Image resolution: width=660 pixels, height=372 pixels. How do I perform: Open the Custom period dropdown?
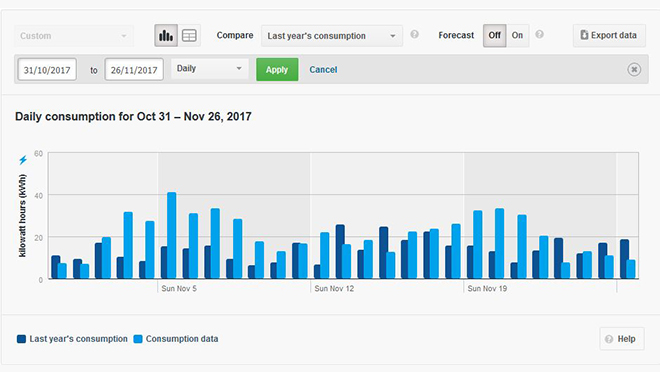[x=74, y=36]
